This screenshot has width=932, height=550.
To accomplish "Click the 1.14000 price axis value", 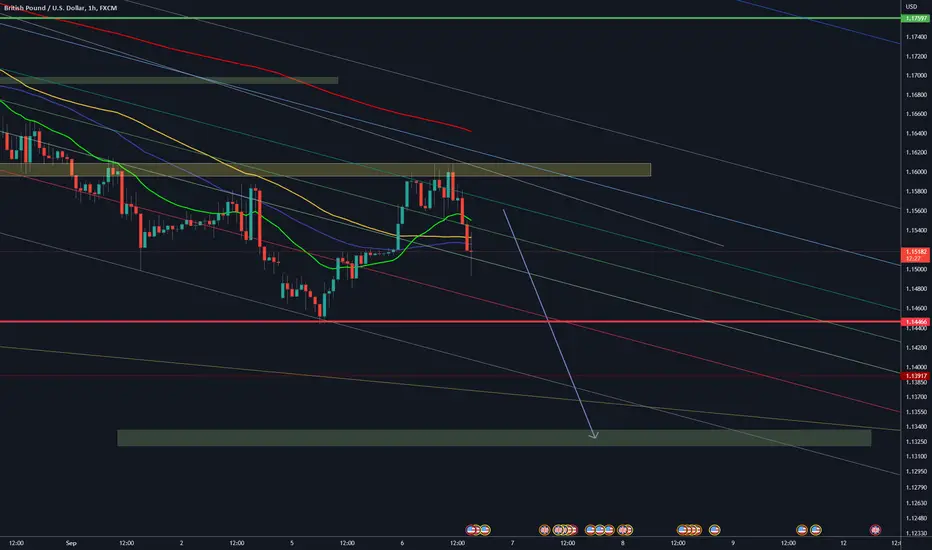I will tap(916, 367).
